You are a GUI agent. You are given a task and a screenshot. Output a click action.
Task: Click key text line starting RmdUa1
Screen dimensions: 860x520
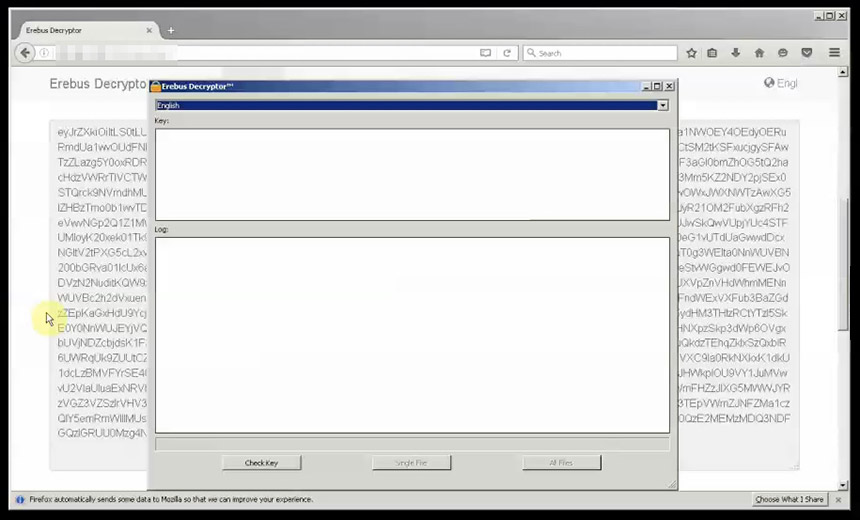pyautogui.click(x=102, y=148)
